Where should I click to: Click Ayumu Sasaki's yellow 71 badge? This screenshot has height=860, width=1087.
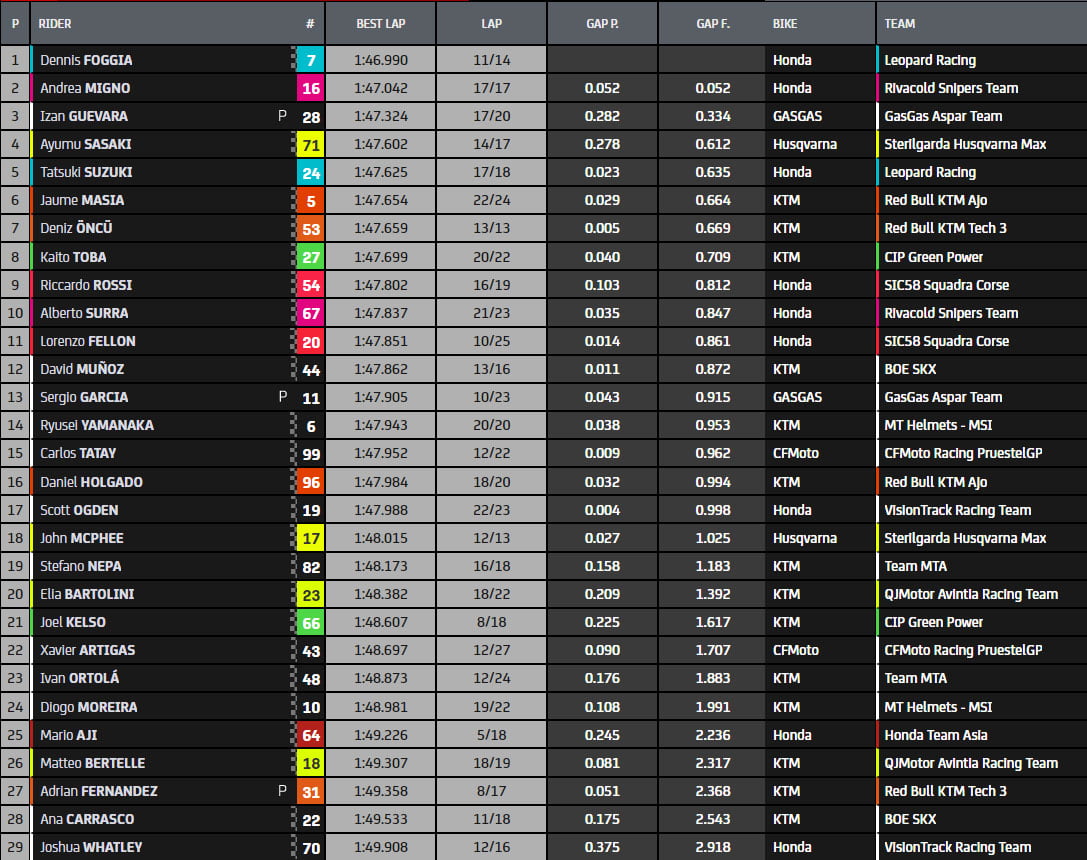310,144
